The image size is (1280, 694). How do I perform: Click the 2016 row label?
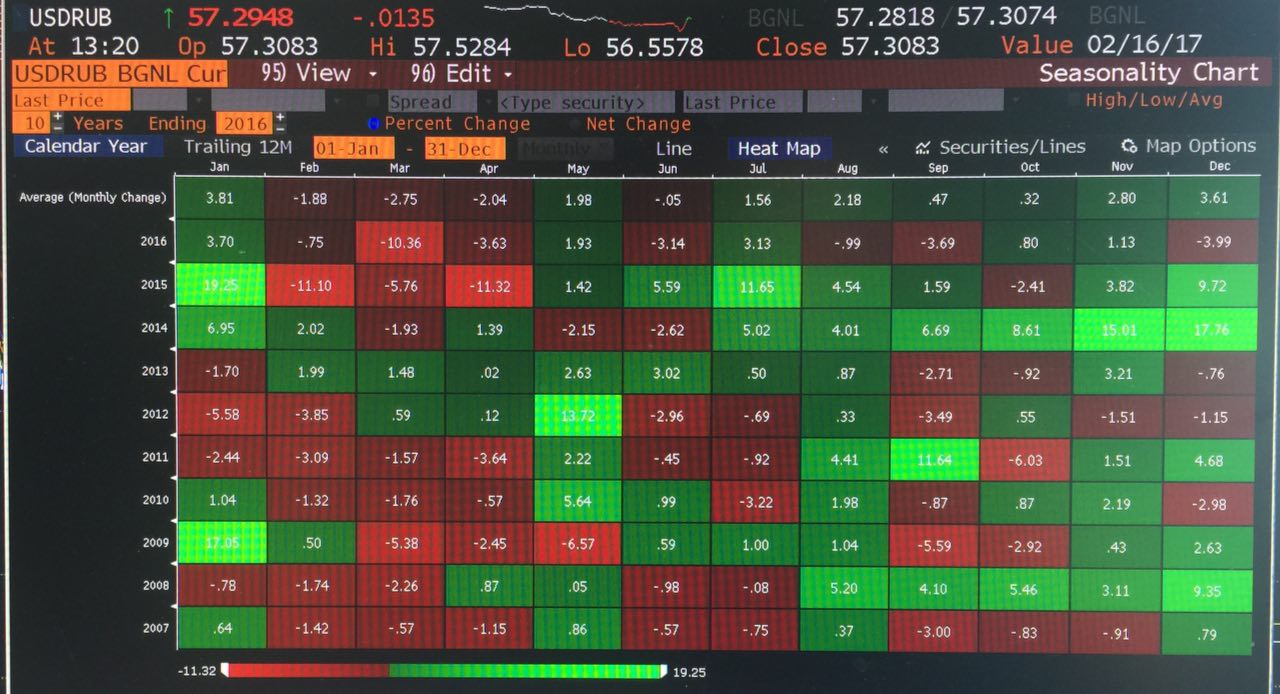pos(153,241)
